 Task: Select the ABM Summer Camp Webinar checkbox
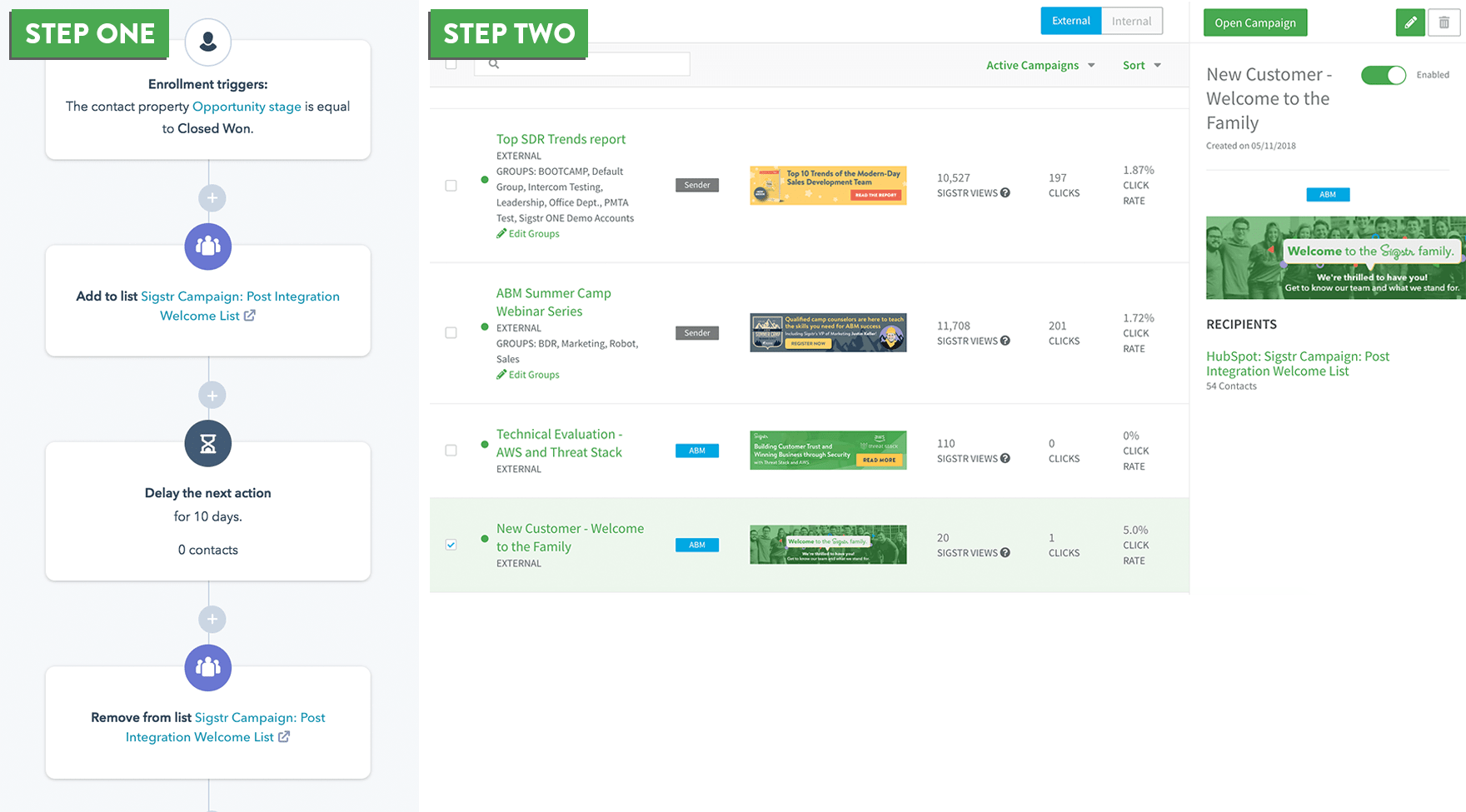[451, 333]
